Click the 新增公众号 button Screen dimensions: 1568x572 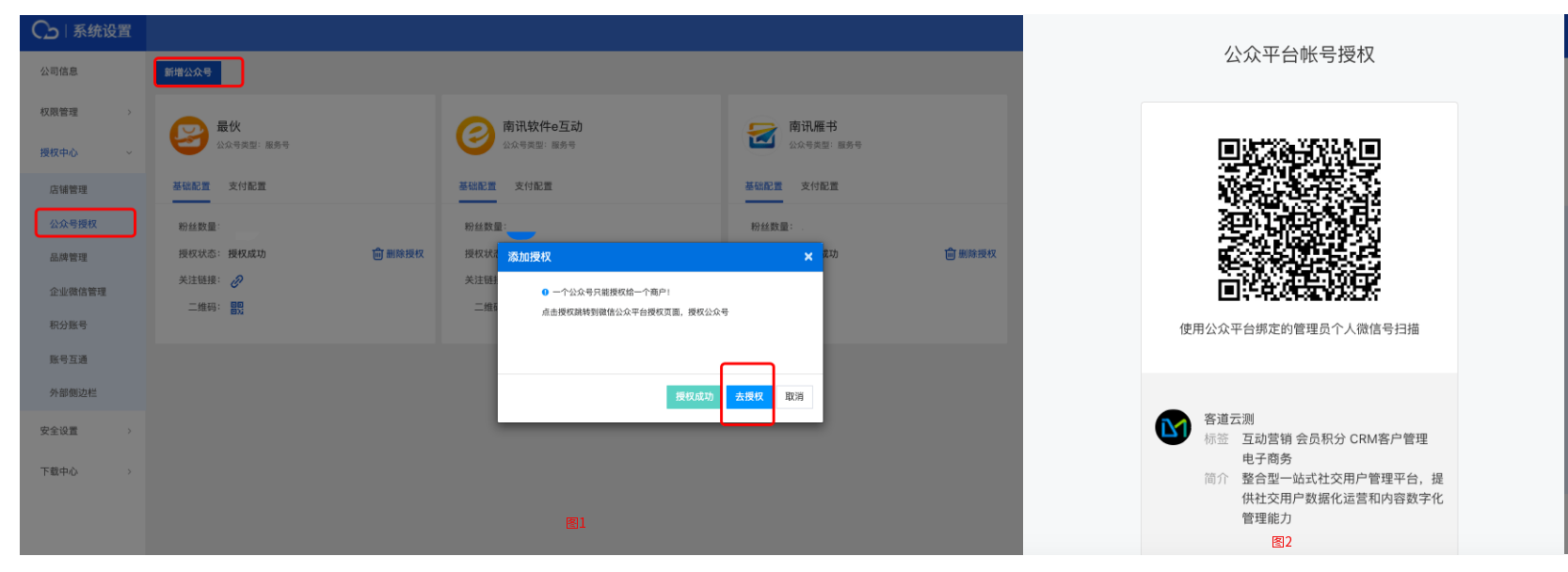pyautogui.click(x=188, y=72)
